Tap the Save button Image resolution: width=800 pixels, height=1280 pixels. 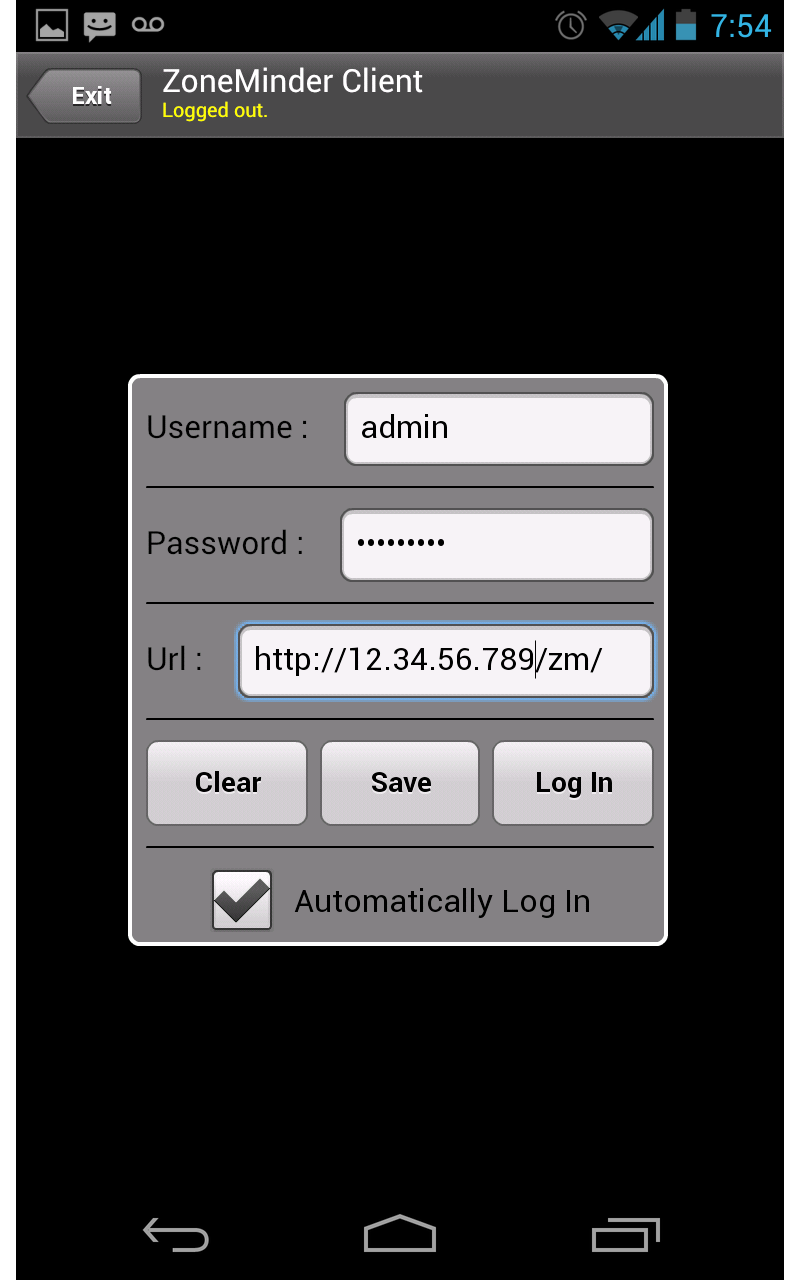tap(400, 783)
